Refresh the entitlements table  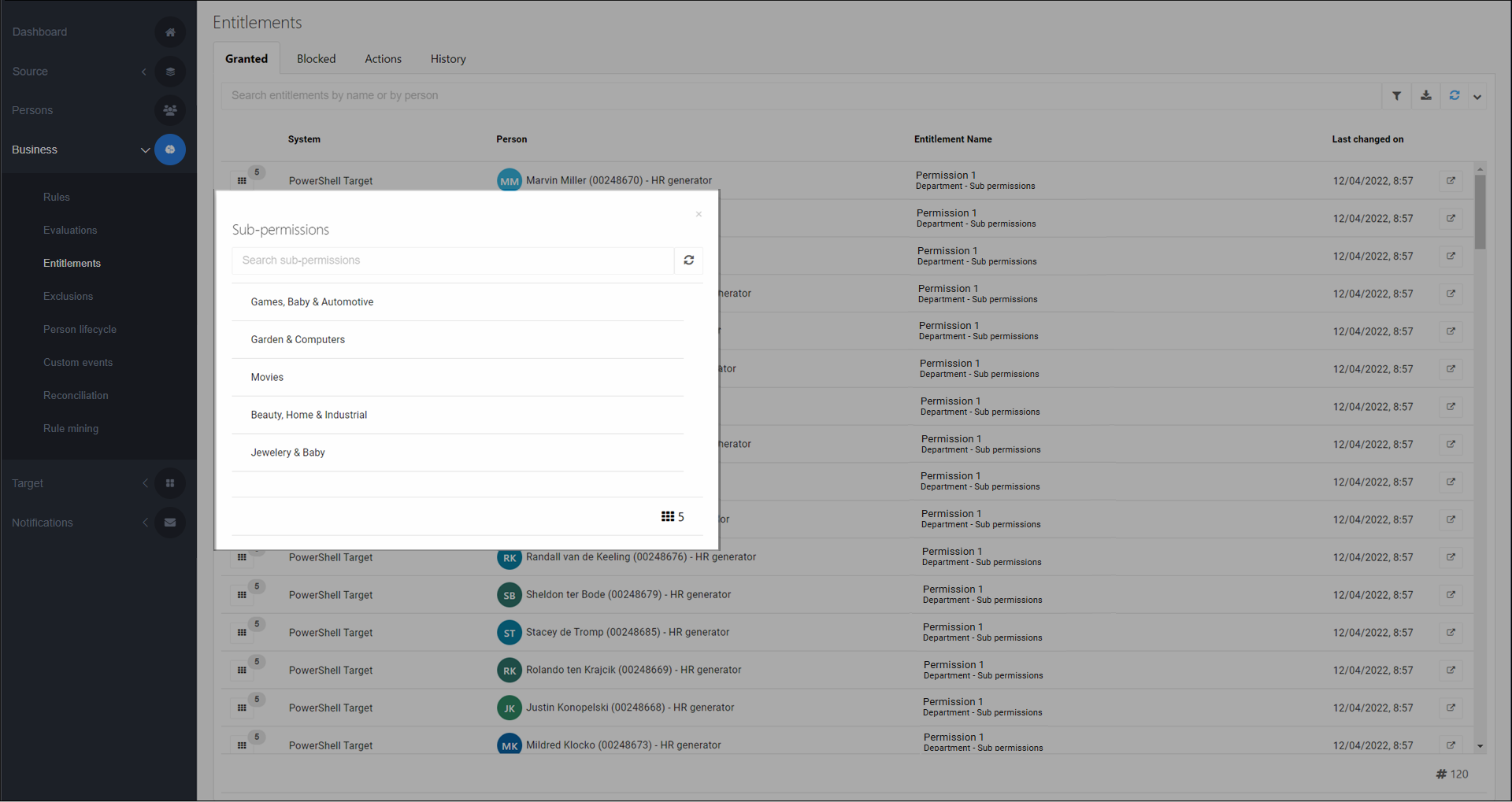coord(1455,95)
